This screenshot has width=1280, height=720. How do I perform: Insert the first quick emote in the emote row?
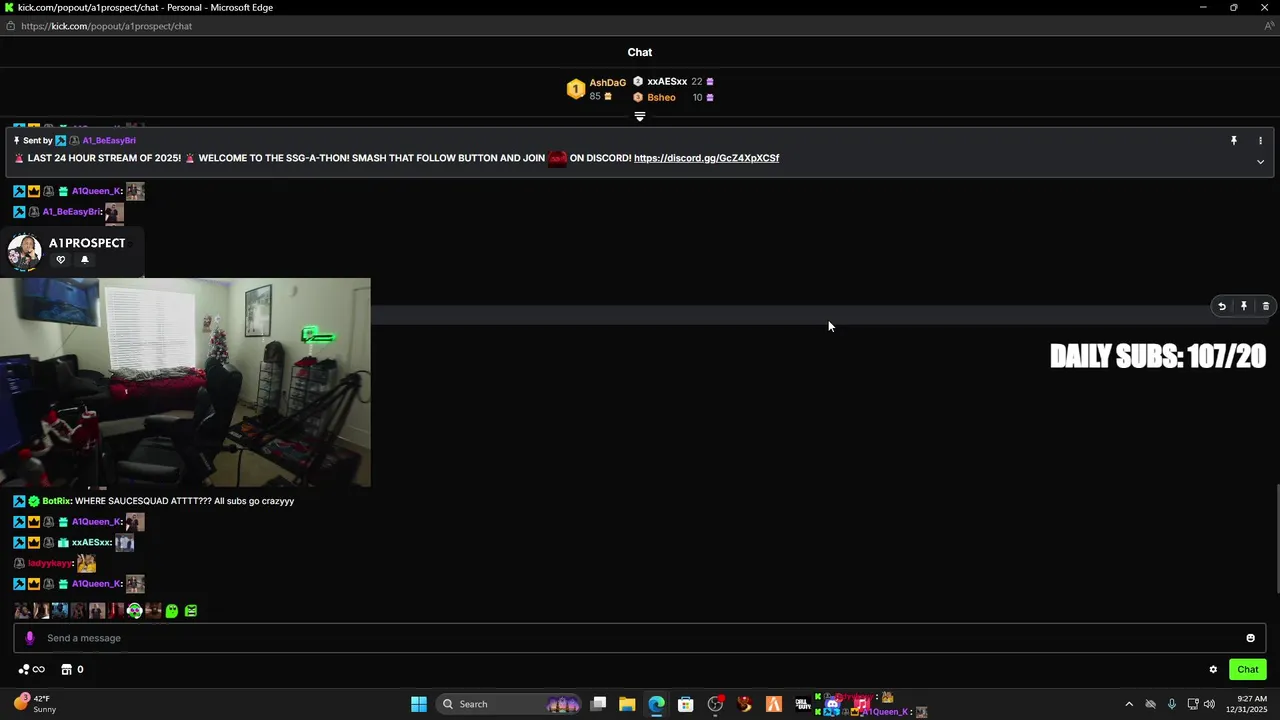(22, 611)
